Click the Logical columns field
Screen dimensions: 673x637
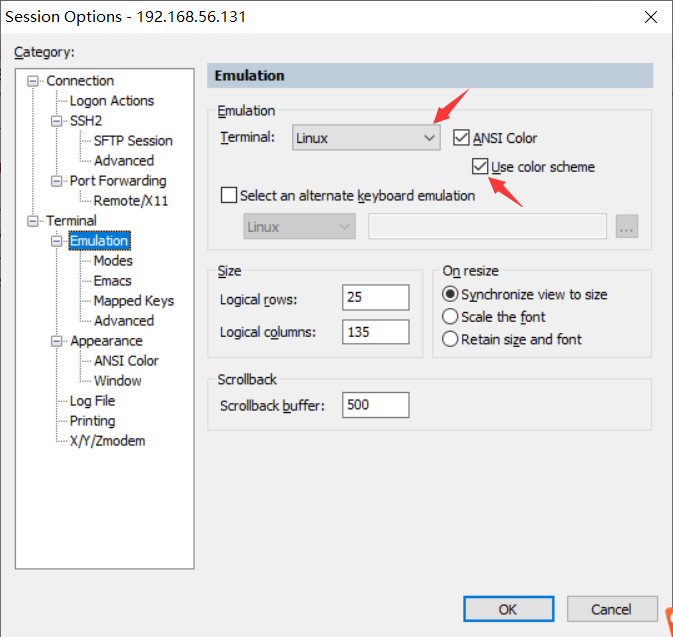pyautogui.click(x=376, y=332)
